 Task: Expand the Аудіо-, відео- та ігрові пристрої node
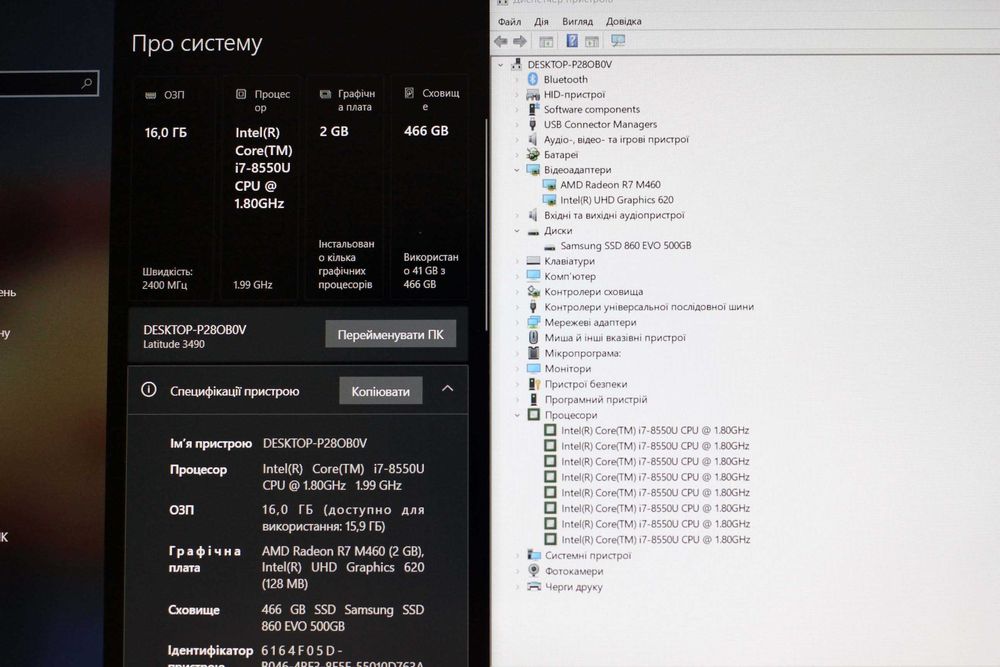tap(517, 140)
